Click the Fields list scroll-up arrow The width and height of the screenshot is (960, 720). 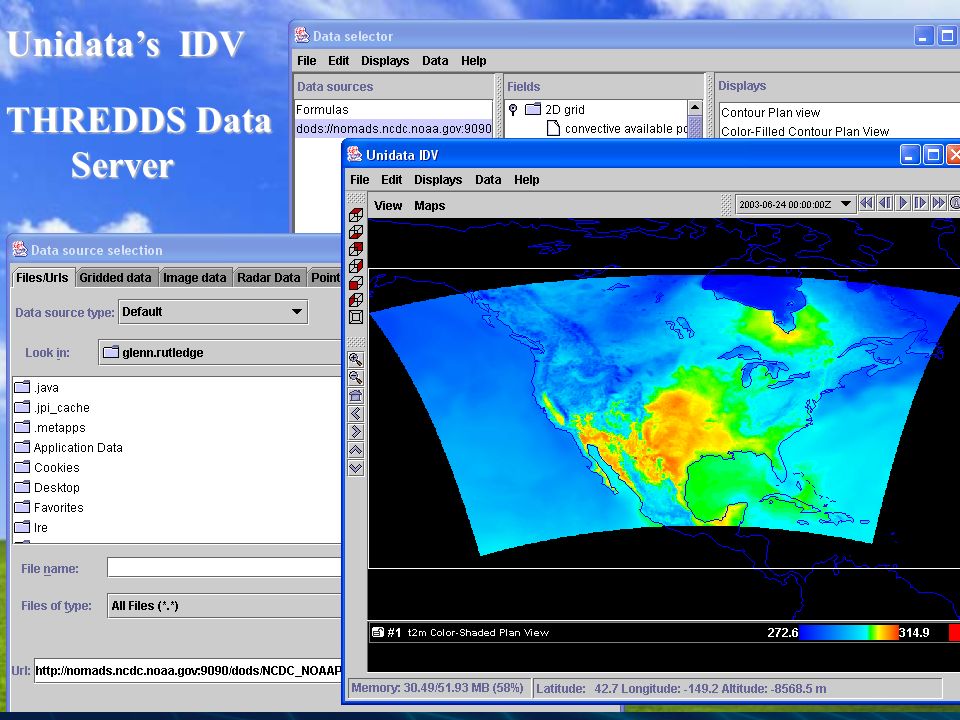[x=695, y=108]
